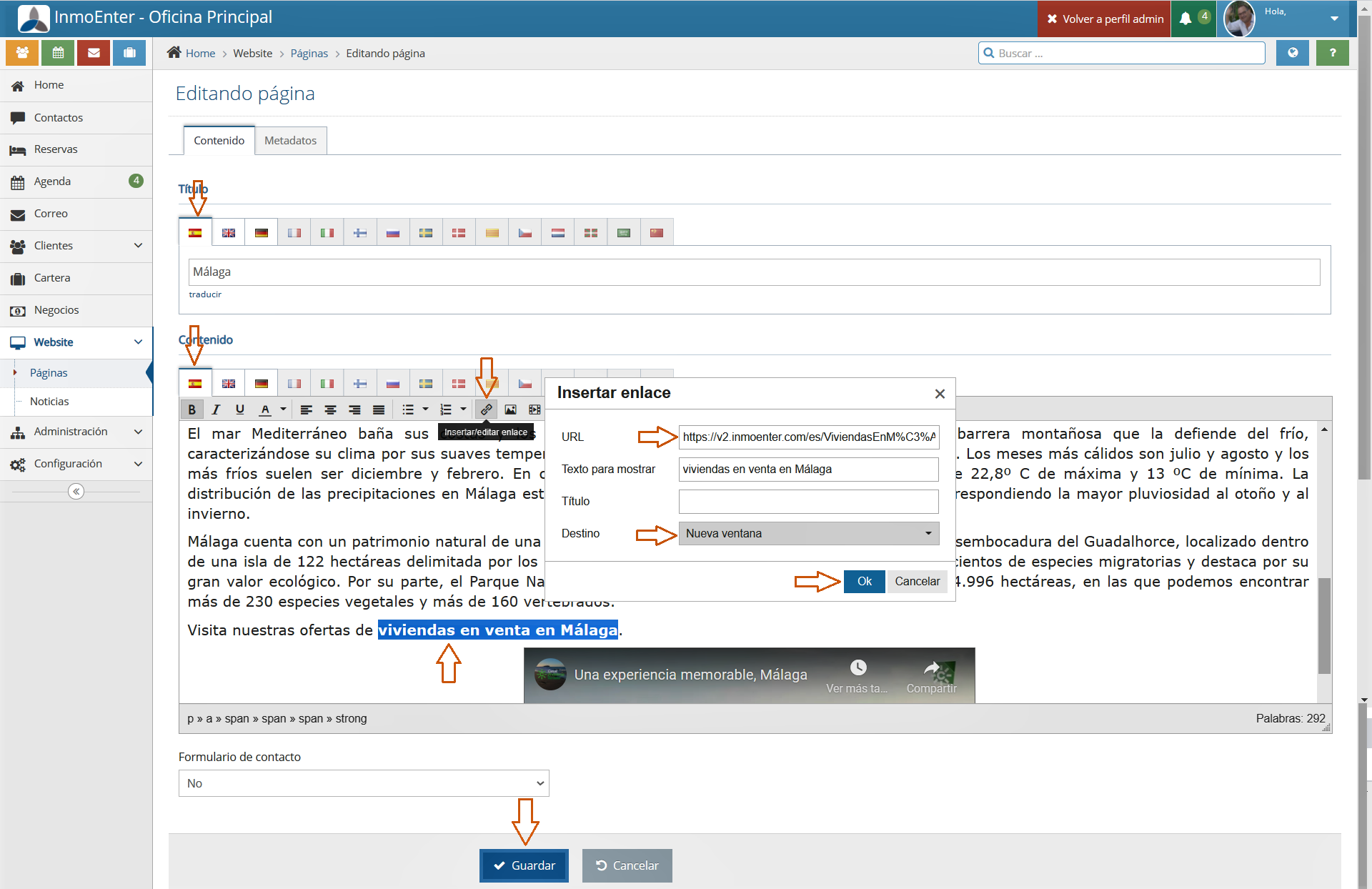Collapse the Website sidebar menu
This screenshot has width=1372, height=889.
76,342
